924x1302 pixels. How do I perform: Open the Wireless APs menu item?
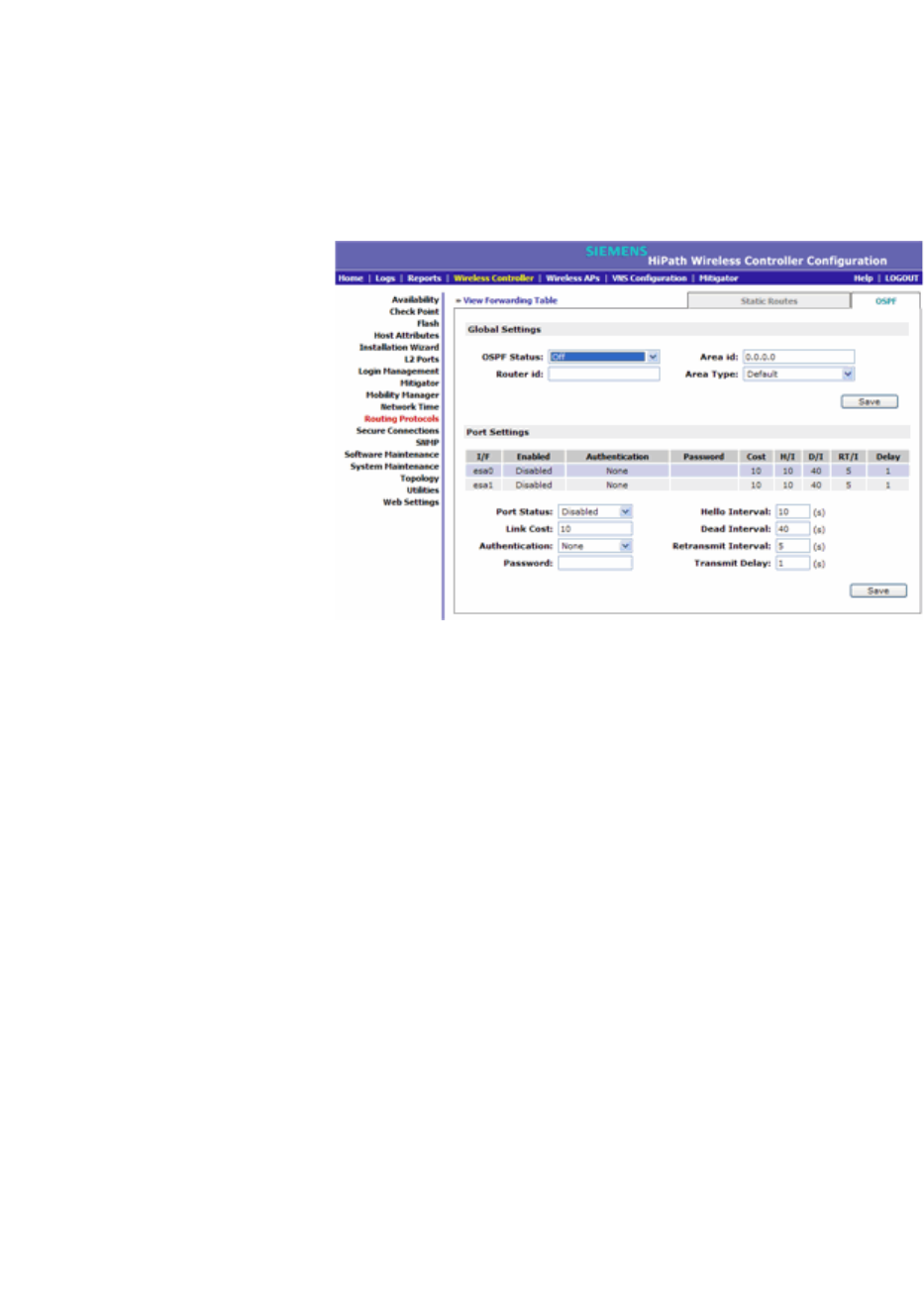572,278
